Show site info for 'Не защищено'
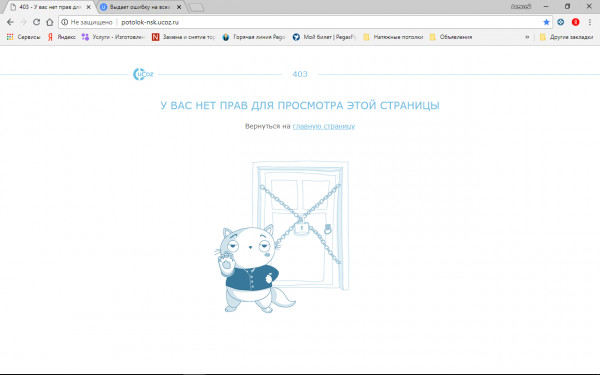Viewport: 600px width, 375px height. pos(87,22)
